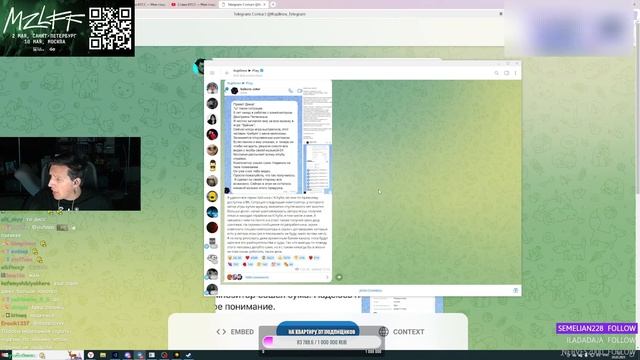Click the first emoji reaction under the post
Image resolution: width=640 pixels, height=360 pixels.
[x=235, y=258]
